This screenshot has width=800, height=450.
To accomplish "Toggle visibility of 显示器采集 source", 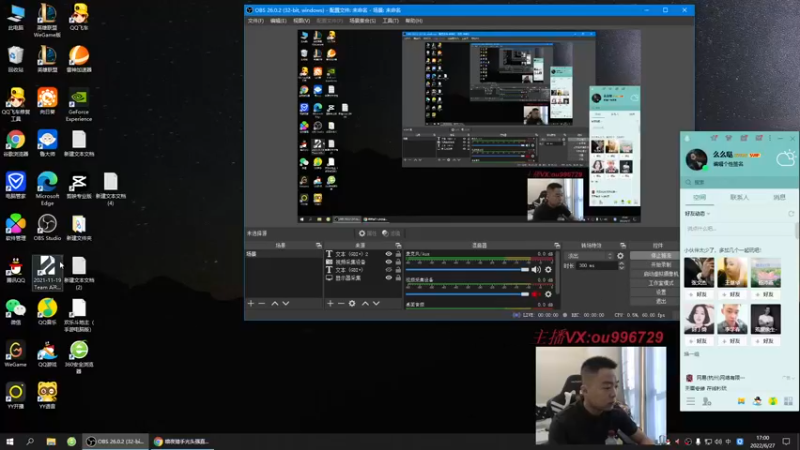I will tap(389, 278).
